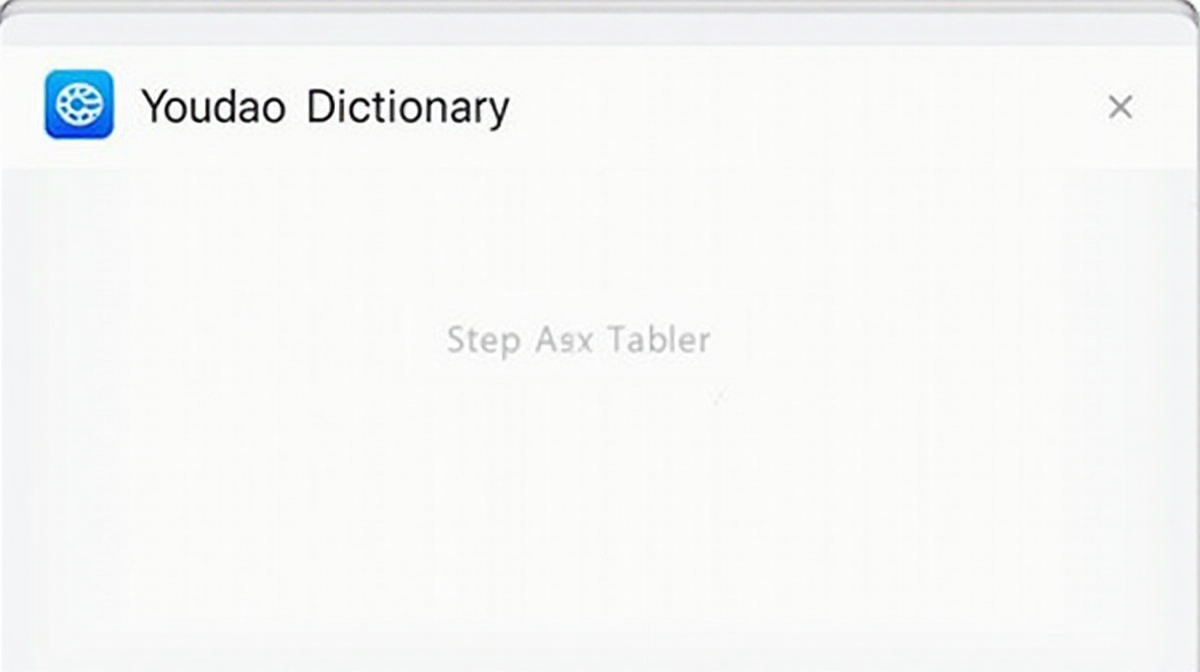Click the "Youdao Dictionary" title text
The image size is (1200, 672).
pos(325,107)
